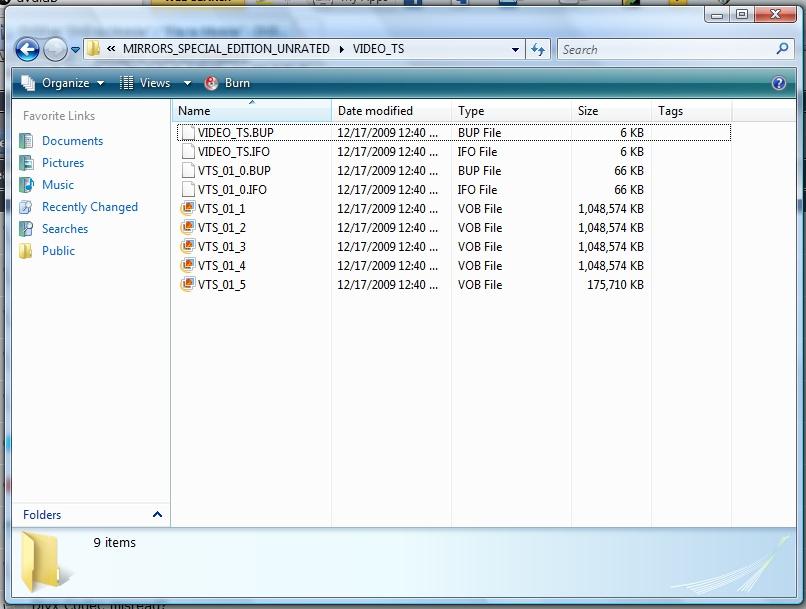The width and height of the screenshot is (806, 609).
Task: Select the VIDEO_TS.IFO file icon
Action: click(x=187, y=152)
